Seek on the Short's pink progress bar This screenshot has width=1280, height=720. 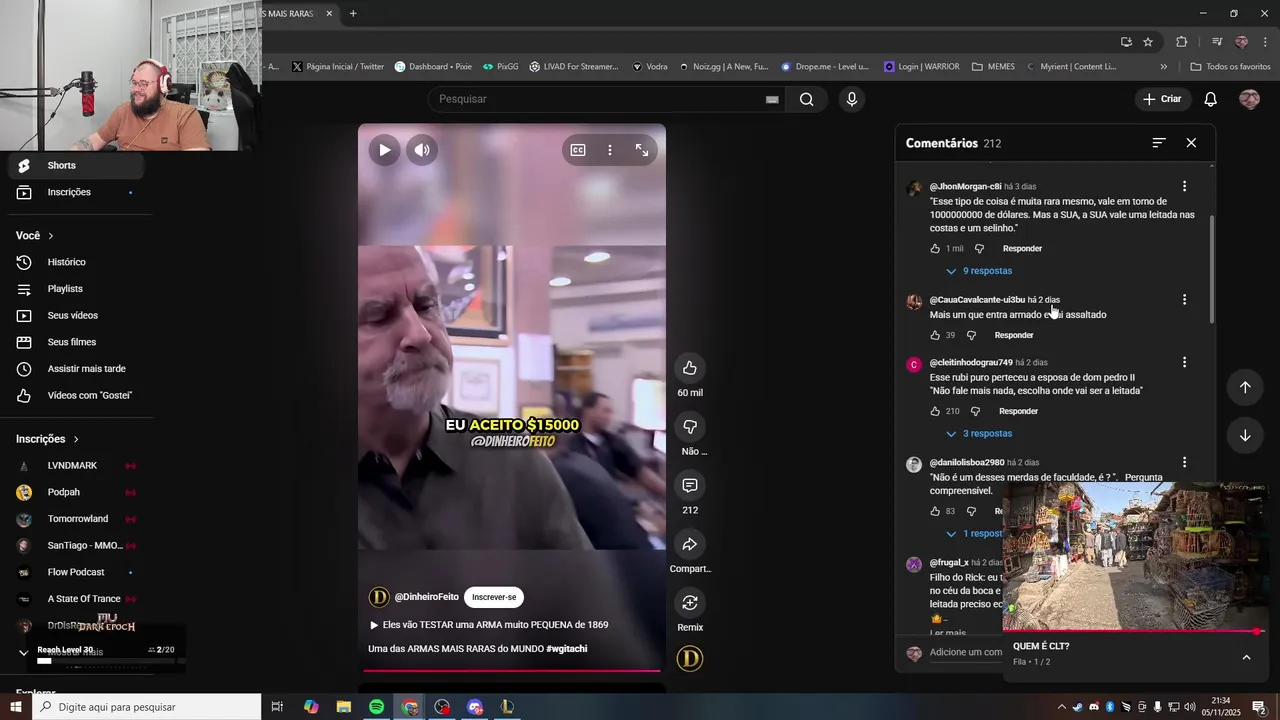512,671
